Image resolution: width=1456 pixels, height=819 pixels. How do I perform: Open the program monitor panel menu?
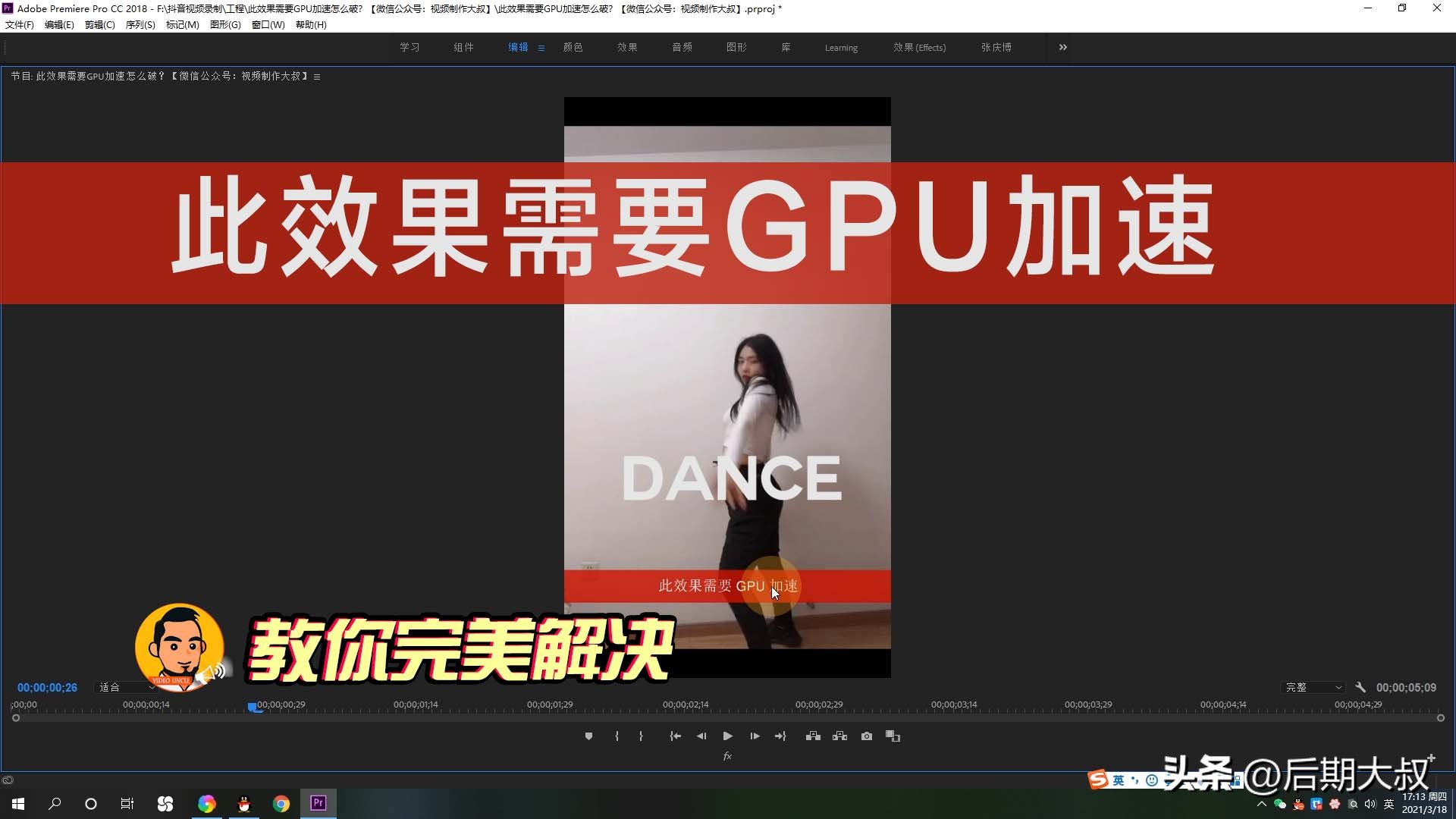(317, 76)
